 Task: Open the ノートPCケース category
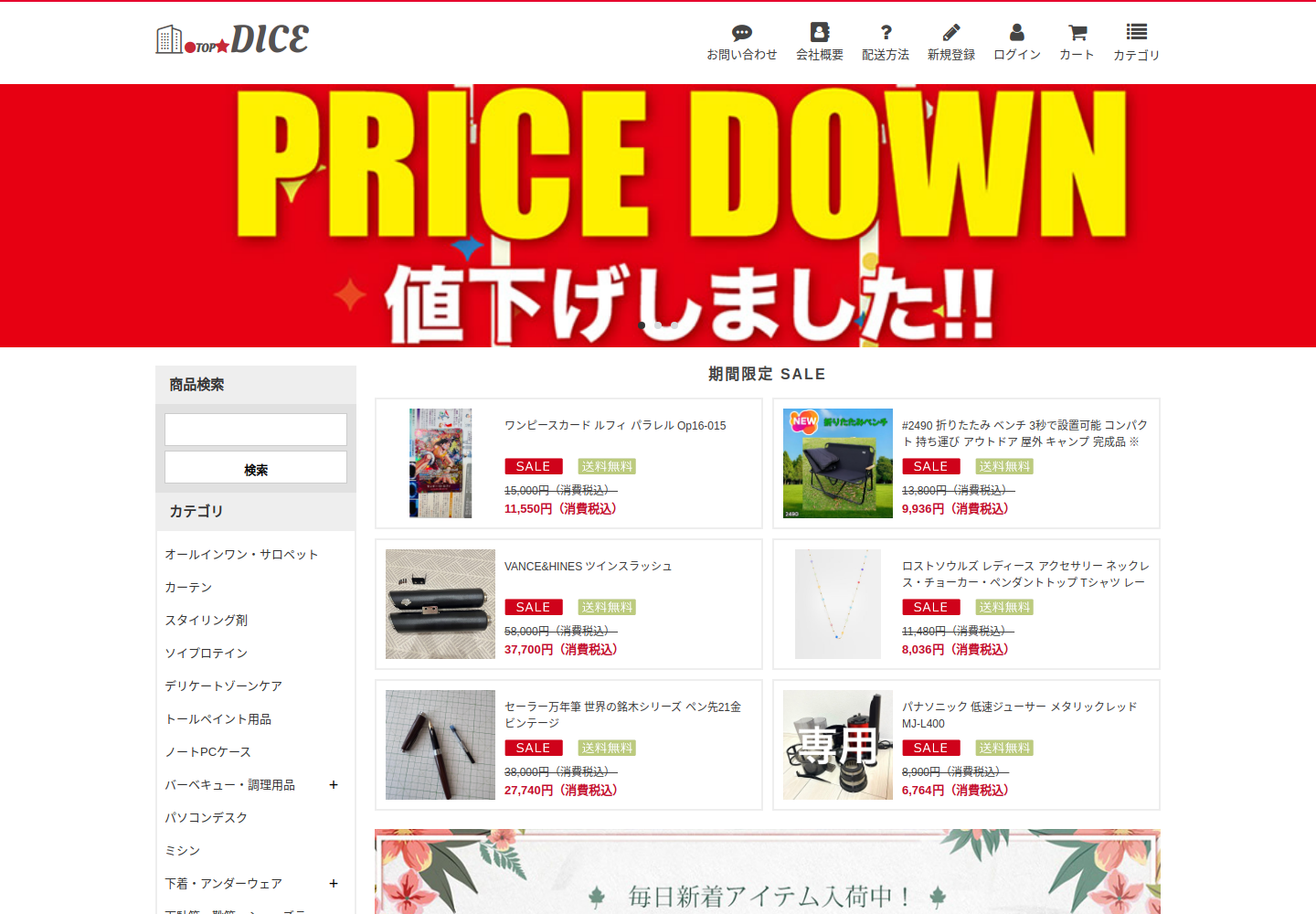207,752
